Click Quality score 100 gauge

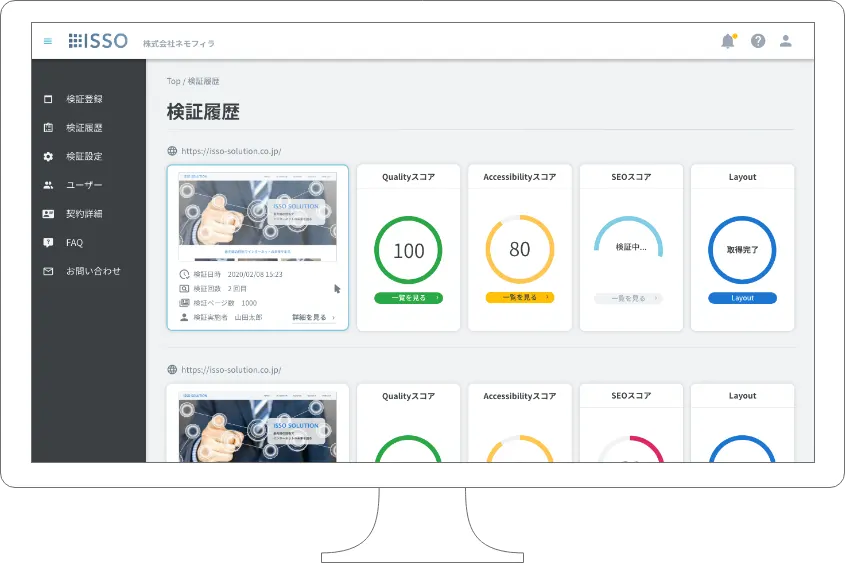click(x=408, y=250)
